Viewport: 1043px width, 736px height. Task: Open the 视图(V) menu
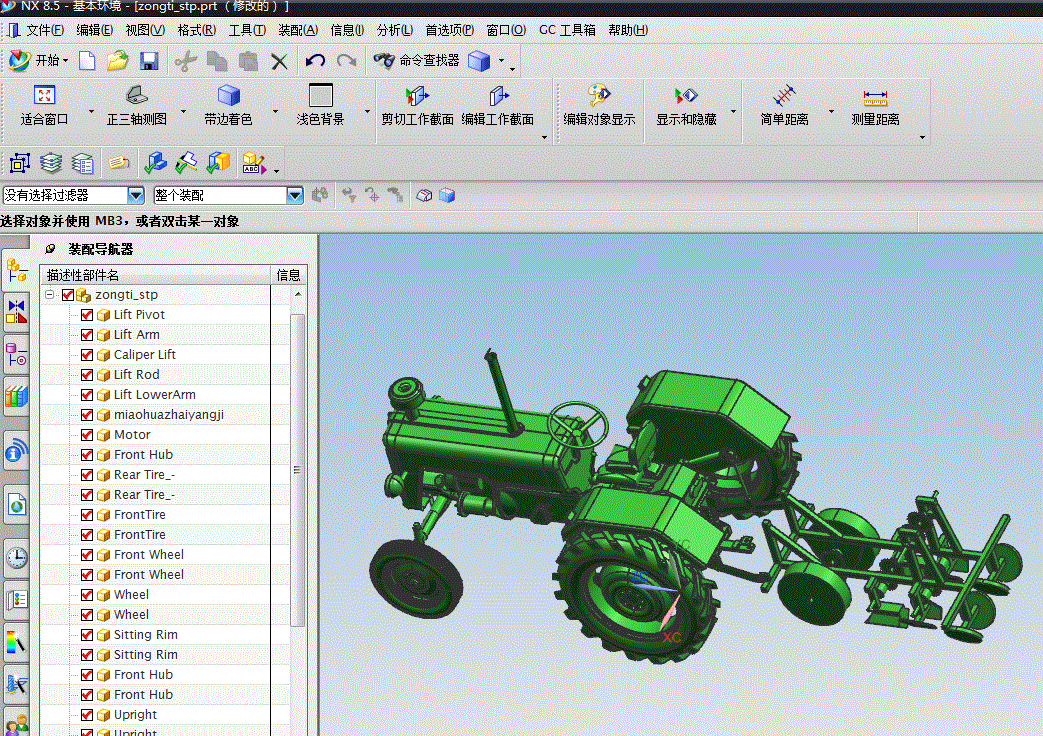click(x=145, y=31)
